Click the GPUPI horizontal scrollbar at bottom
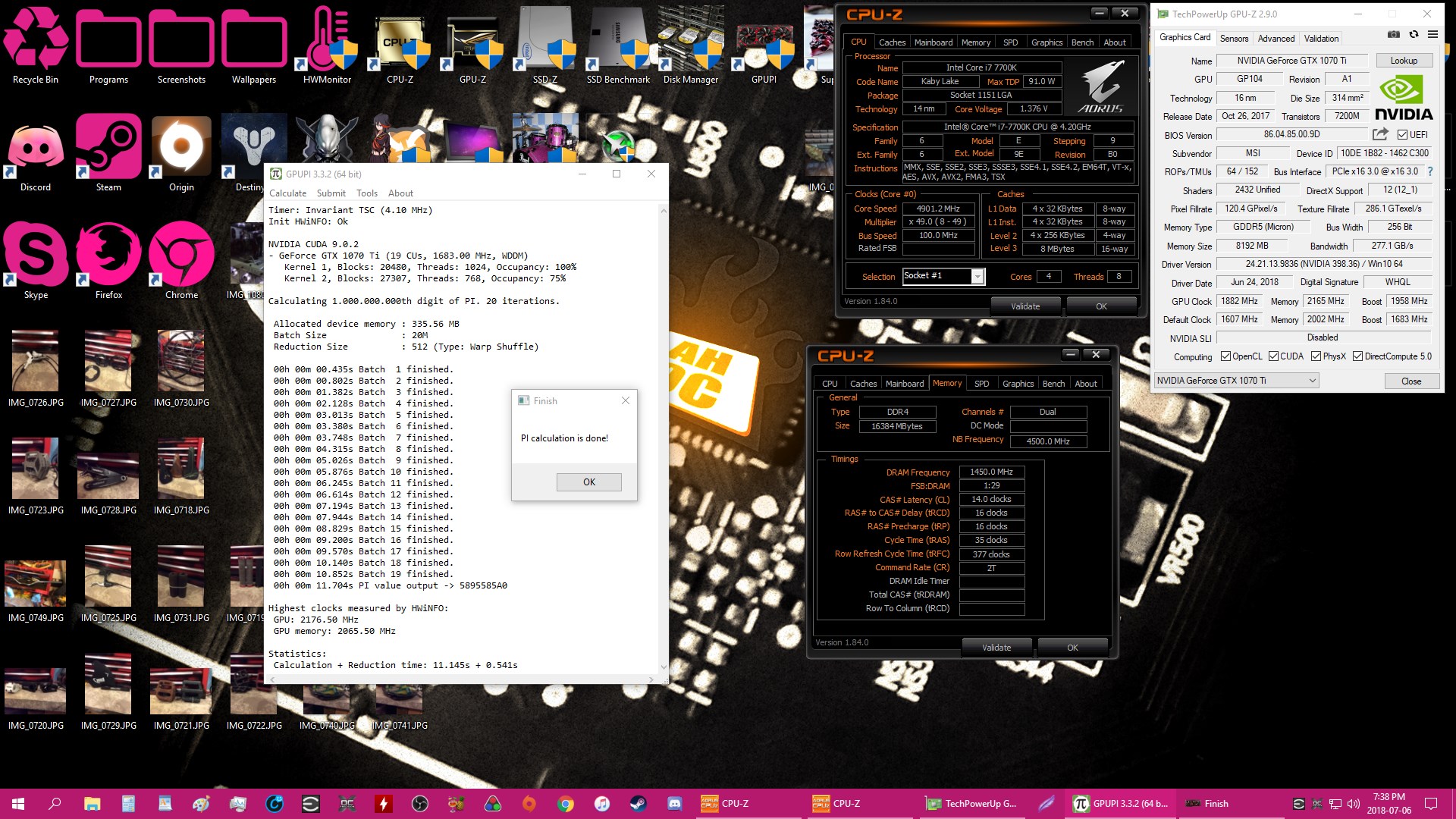The height and width of the screenshot is (819, 1456). (461, 679)
